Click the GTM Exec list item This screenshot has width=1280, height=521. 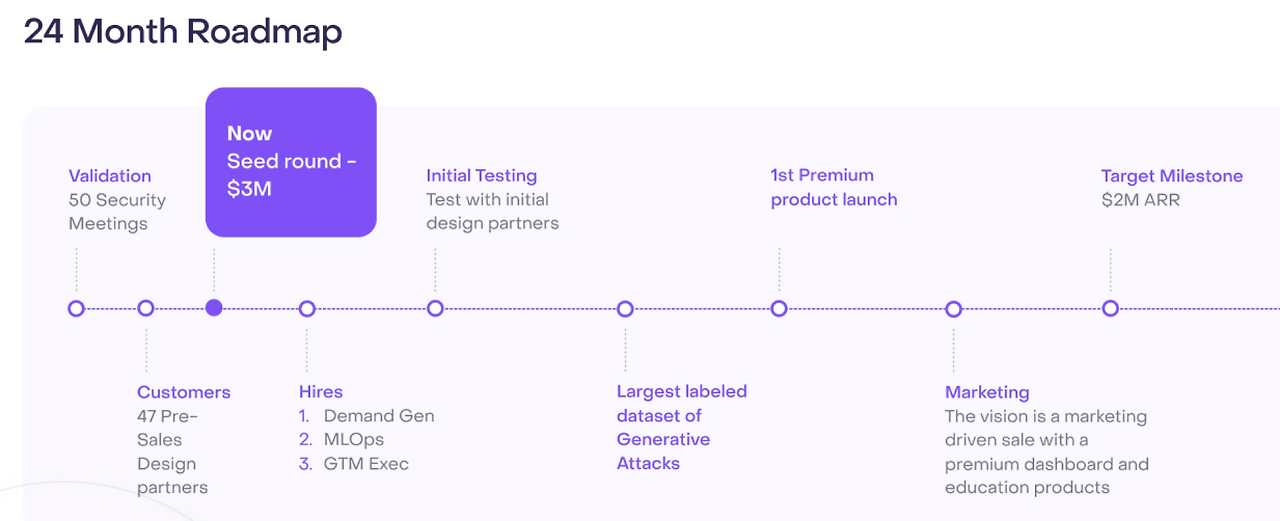coord(366,464)
